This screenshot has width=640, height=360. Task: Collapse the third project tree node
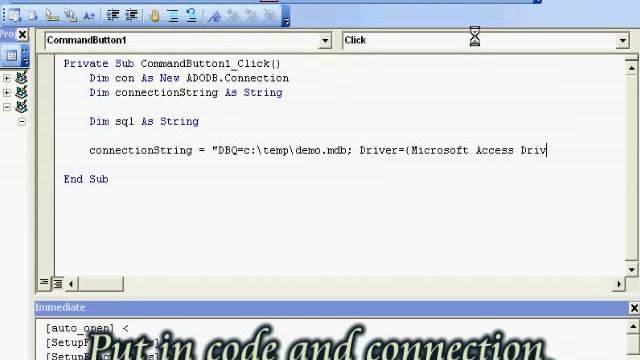point(7,107)
